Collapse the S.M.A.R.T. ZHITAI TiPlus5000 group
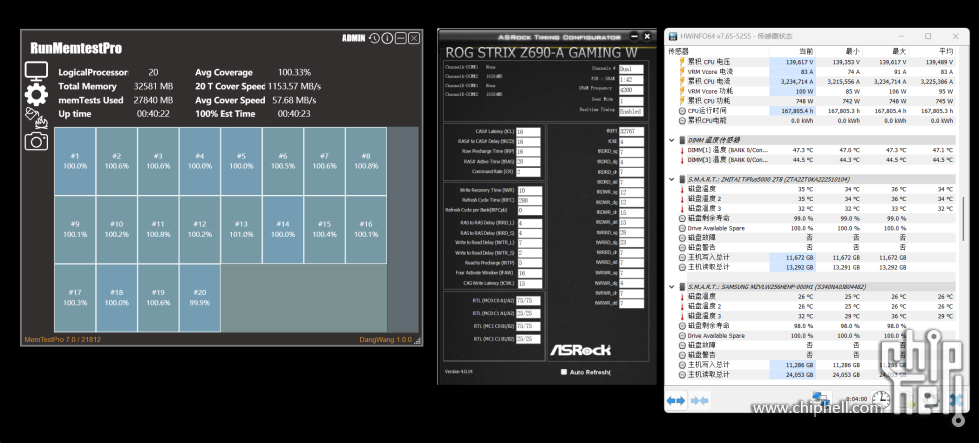 click(672, 179)
